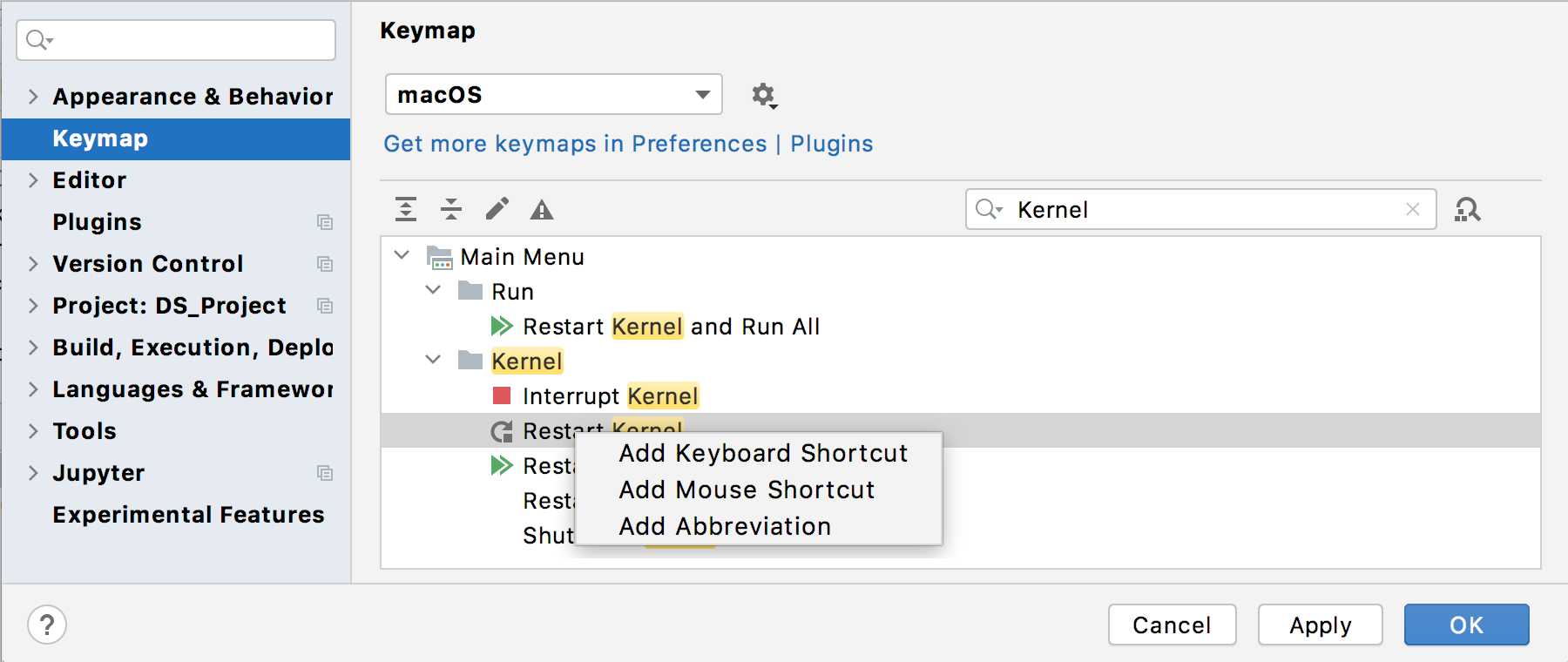1568x662 pixels.
Task: Collapse the Main Menu tree node
Action: click(x=402, y=256)
